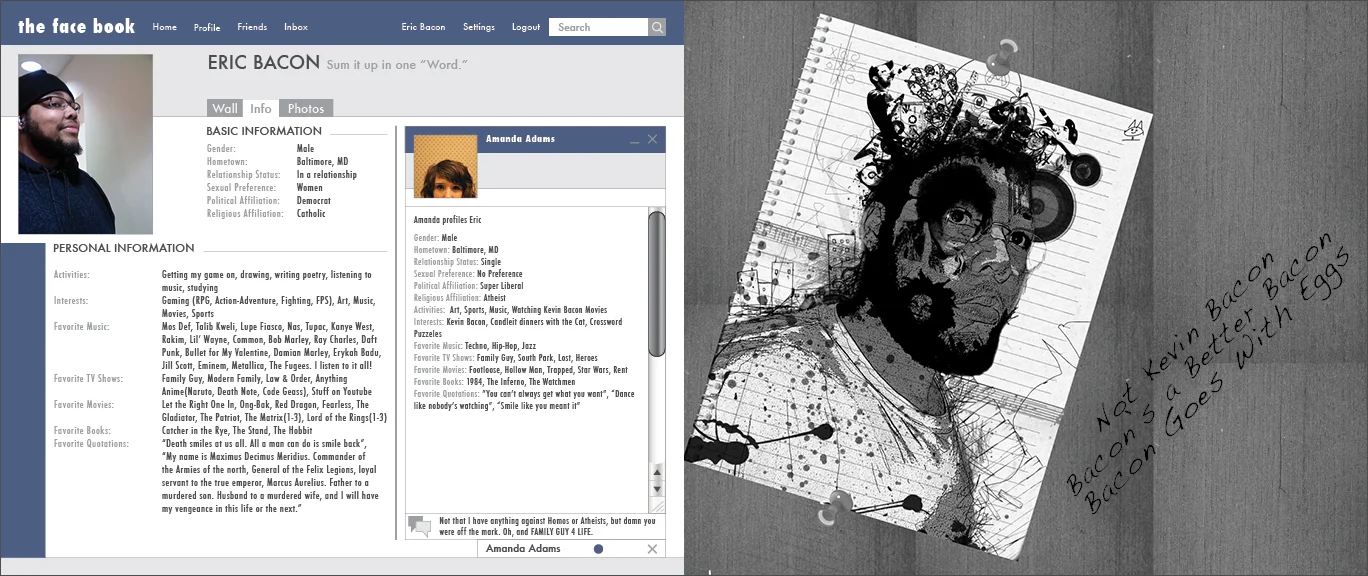
Task: Click the 'Sum it up in one "Word."' tagline
Action: pyautogui.click(x=397, y=65)
